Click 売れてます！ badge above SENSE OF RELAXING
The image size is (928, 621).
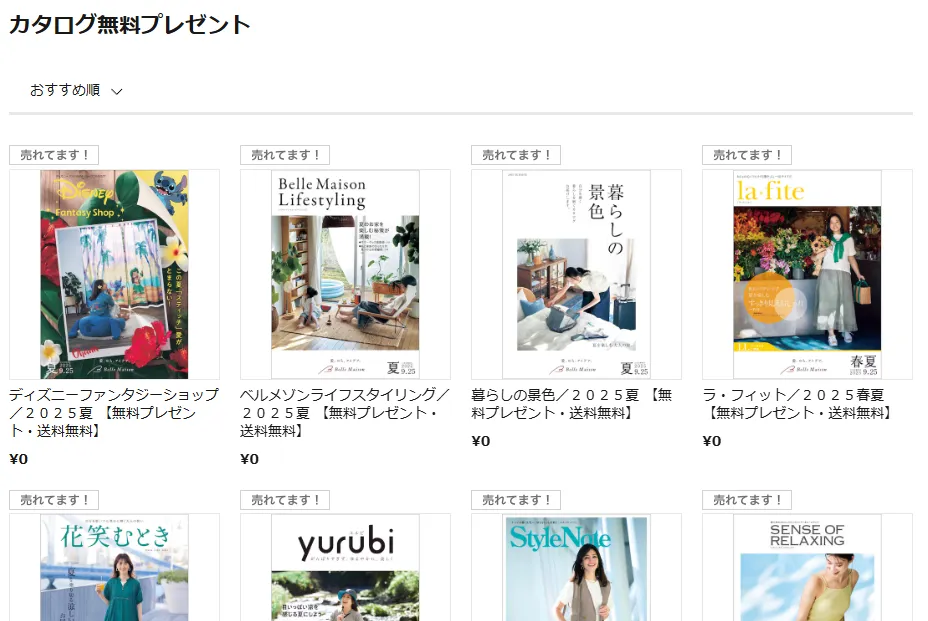747,500
